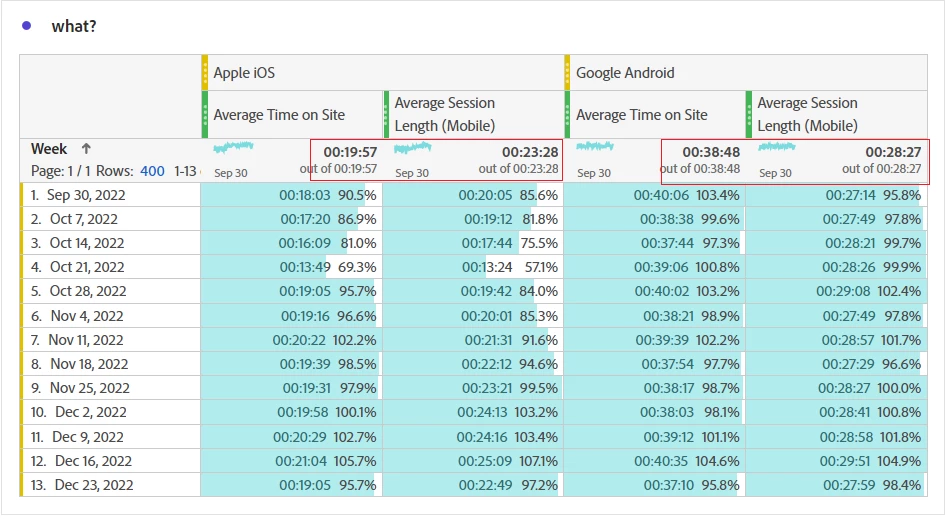
Task: Click the sparkline under Apple iOS Average Session Length
Action: (x=413, y=147)
